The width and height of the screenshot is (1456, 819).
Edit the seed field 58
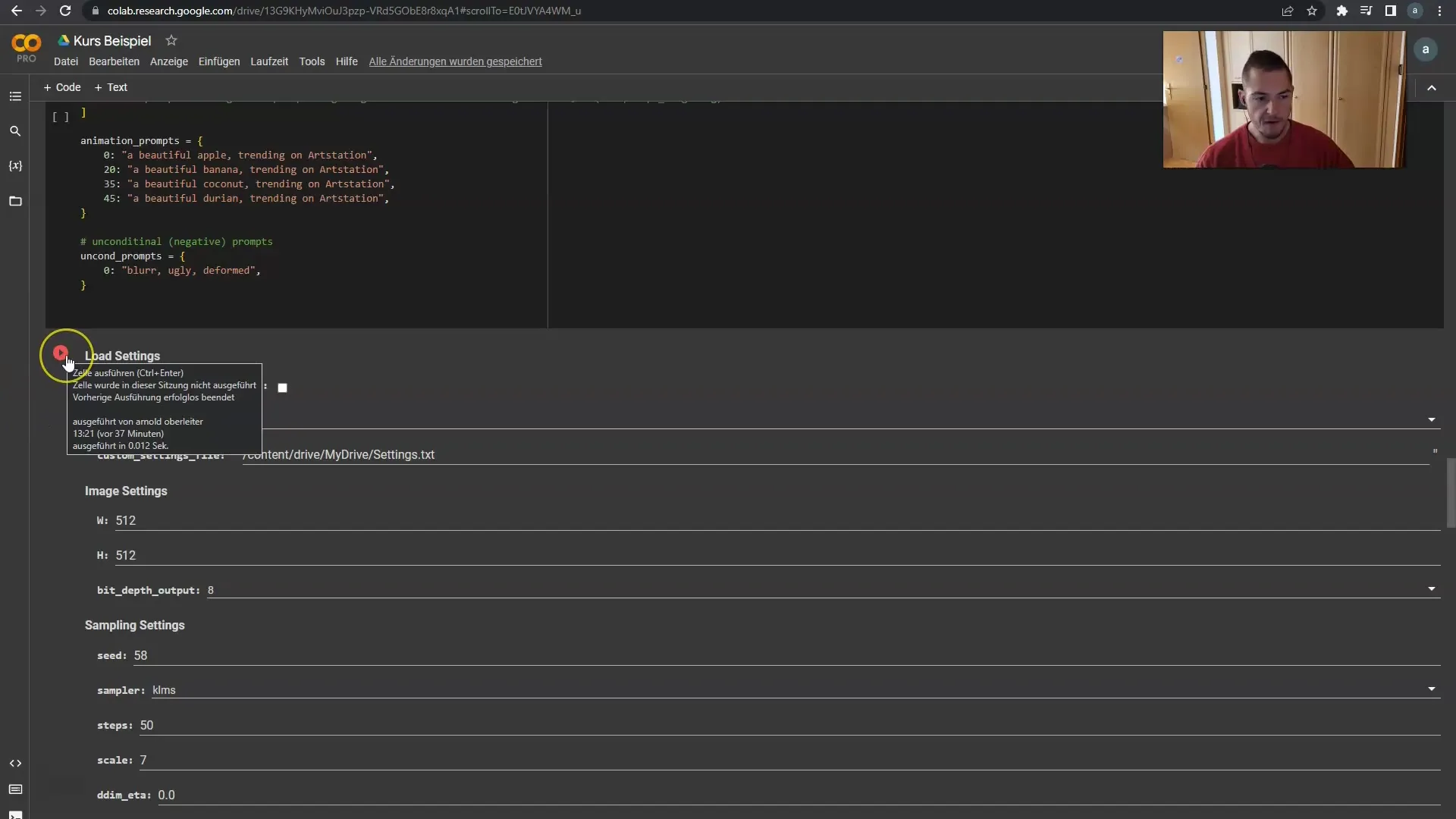[x=786, y=655]
